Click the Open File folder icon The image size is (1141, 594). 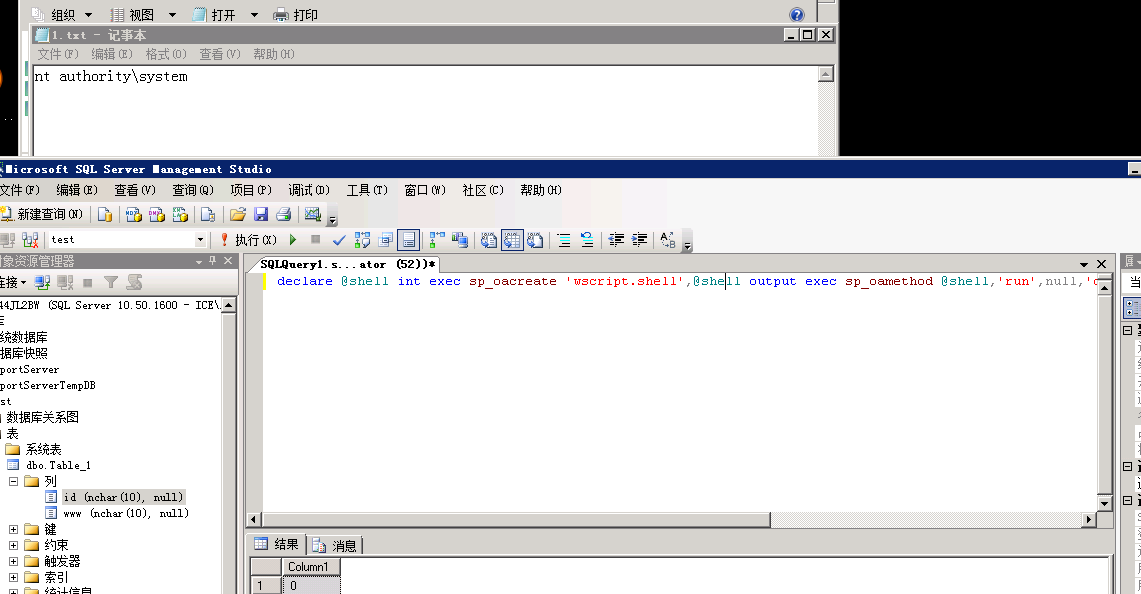click(x=237, y=214)
